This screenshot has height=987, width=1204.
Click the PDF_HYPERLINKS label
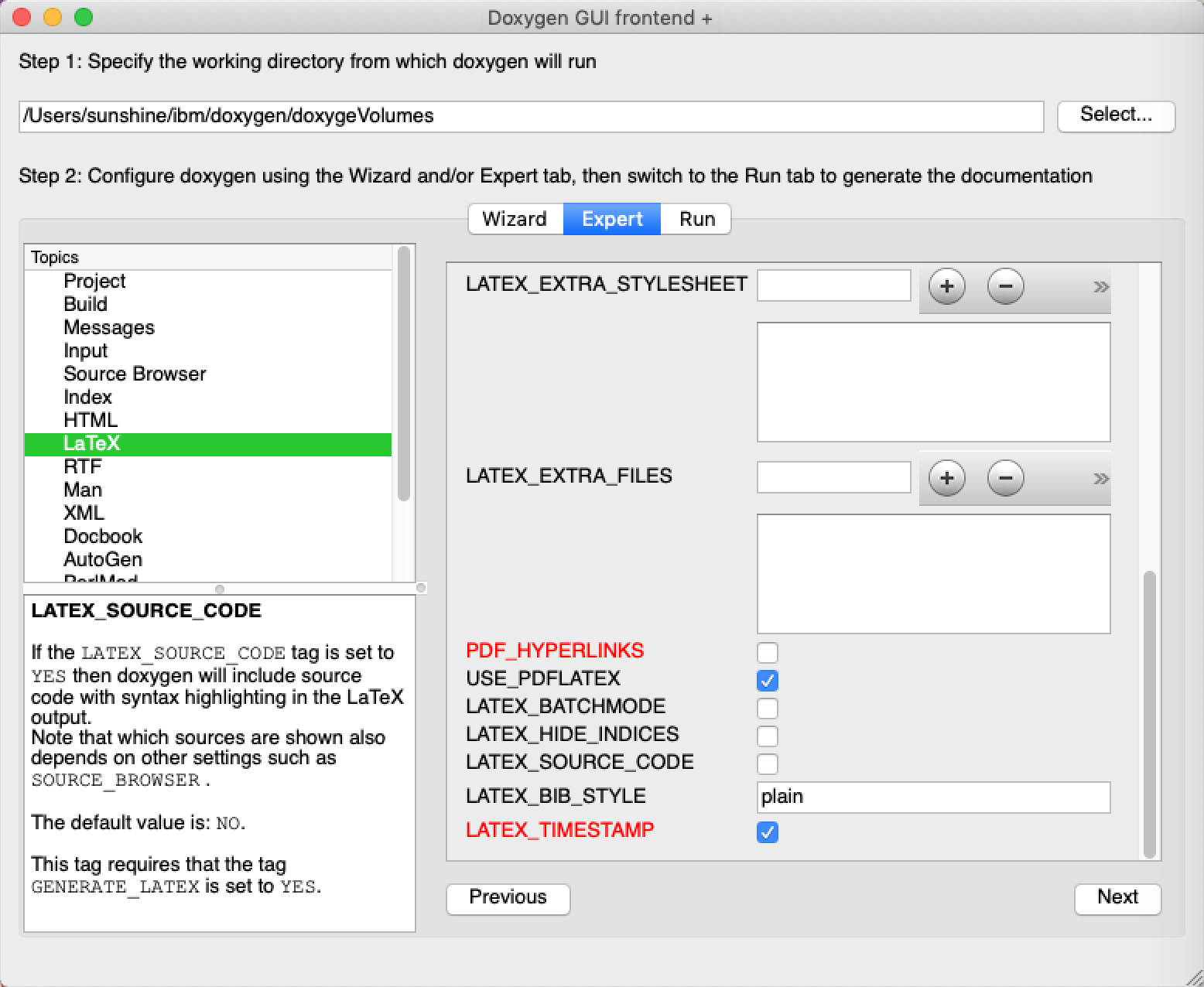(x=555, y=651)
